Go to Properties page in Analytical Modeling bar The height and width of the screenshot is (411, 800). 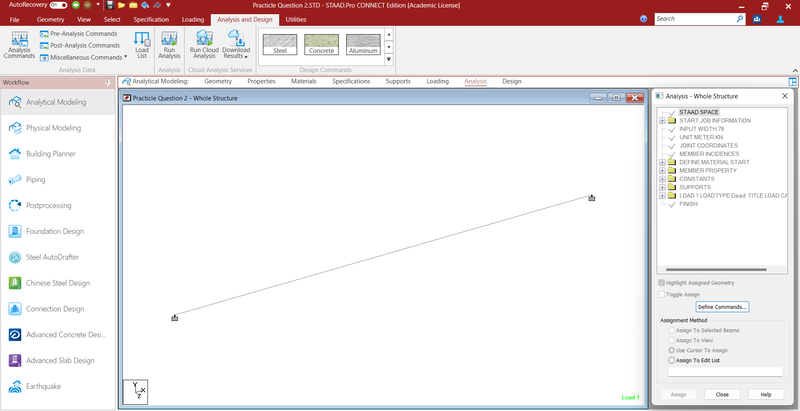click(x=261, y=82)
